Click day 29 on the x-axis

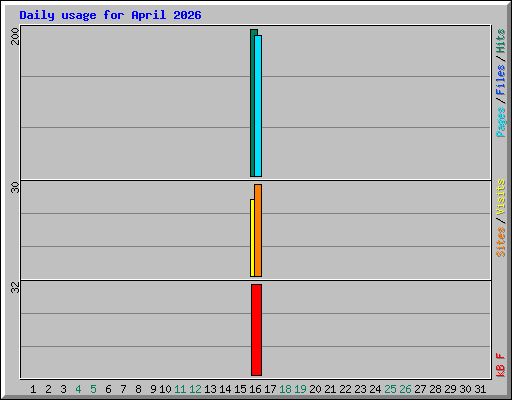pos(450,389)
